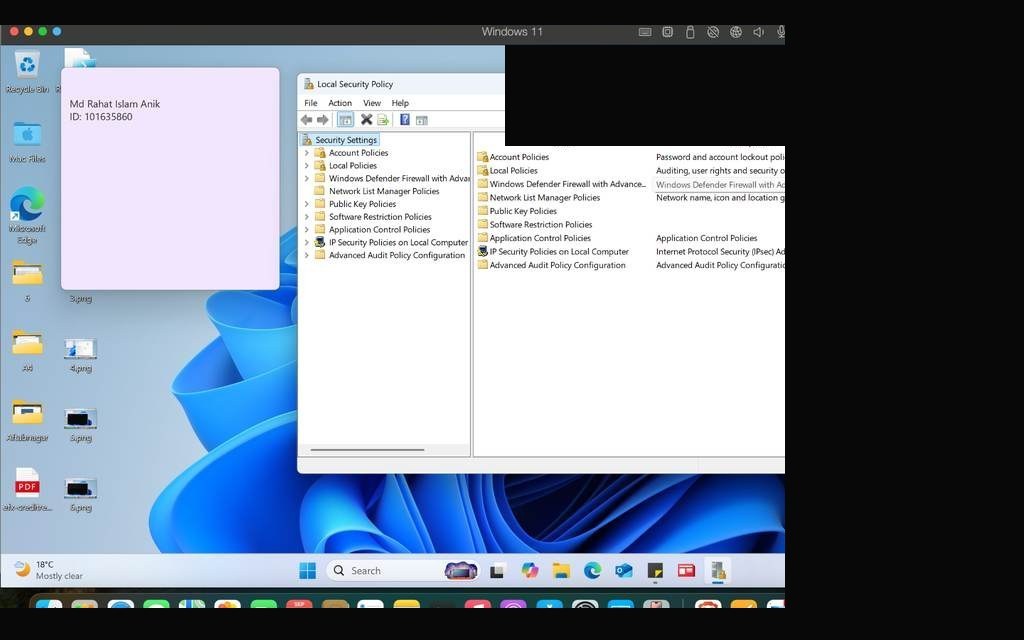Open Help via the blue question-mark icon
This screenshot has height=640, width=1024.
(405, 120)
